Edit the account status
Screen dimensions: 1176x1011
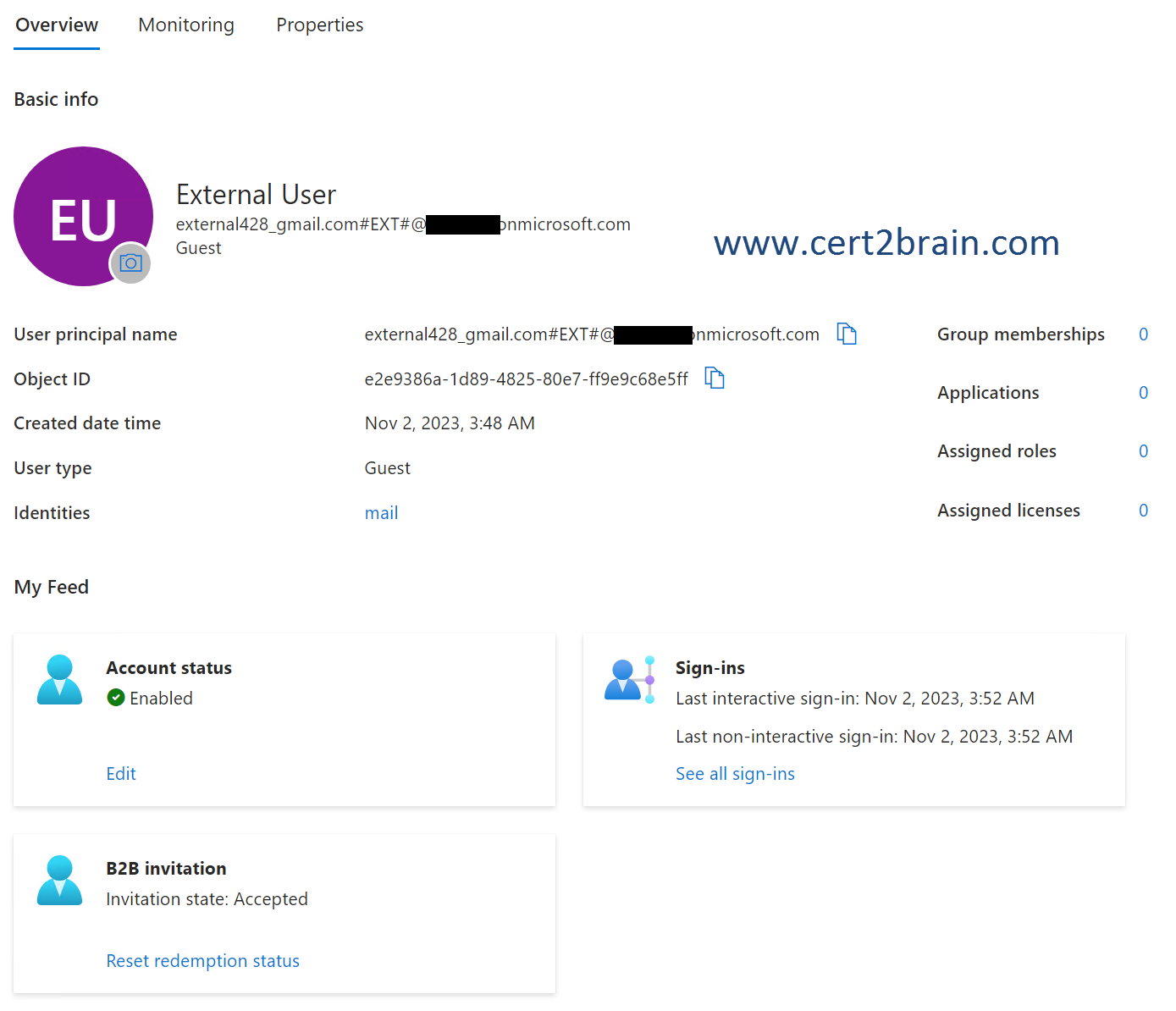(x=120, y=773)
